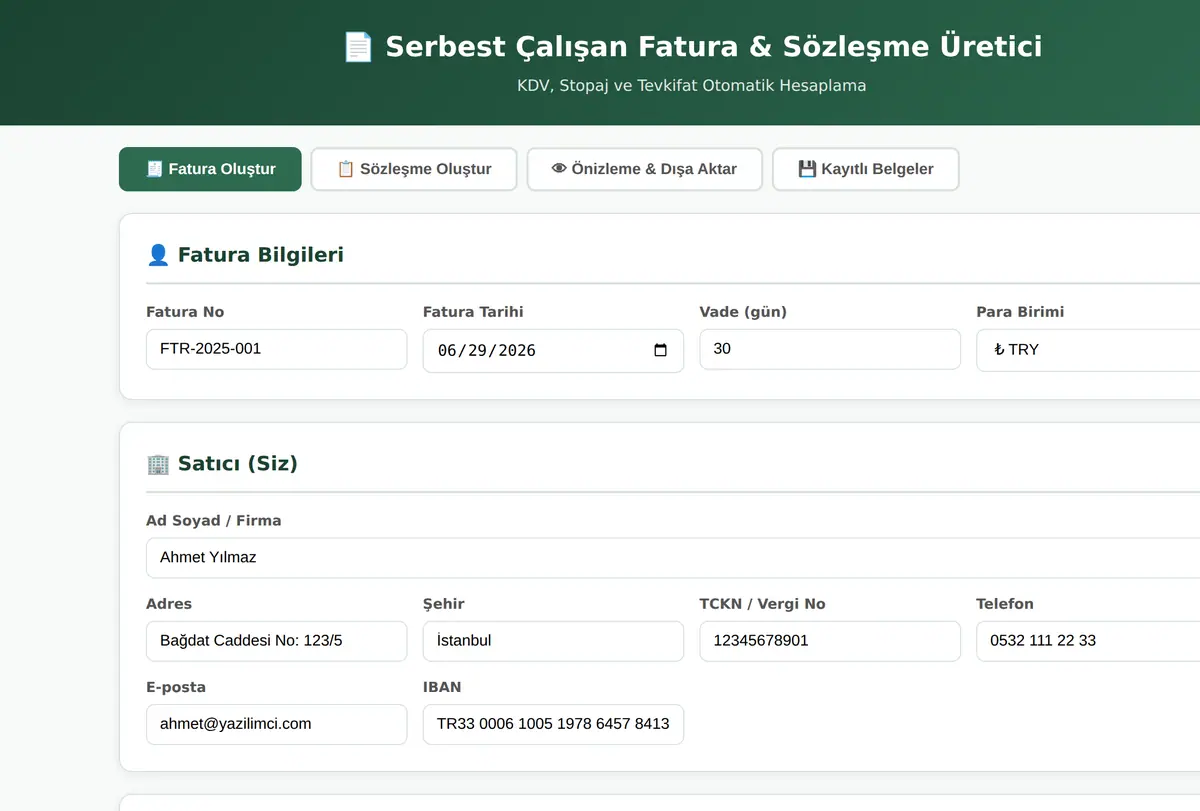Click the IBAN label
Viewport: 1200px width, 811px height.
coord(442,688)
